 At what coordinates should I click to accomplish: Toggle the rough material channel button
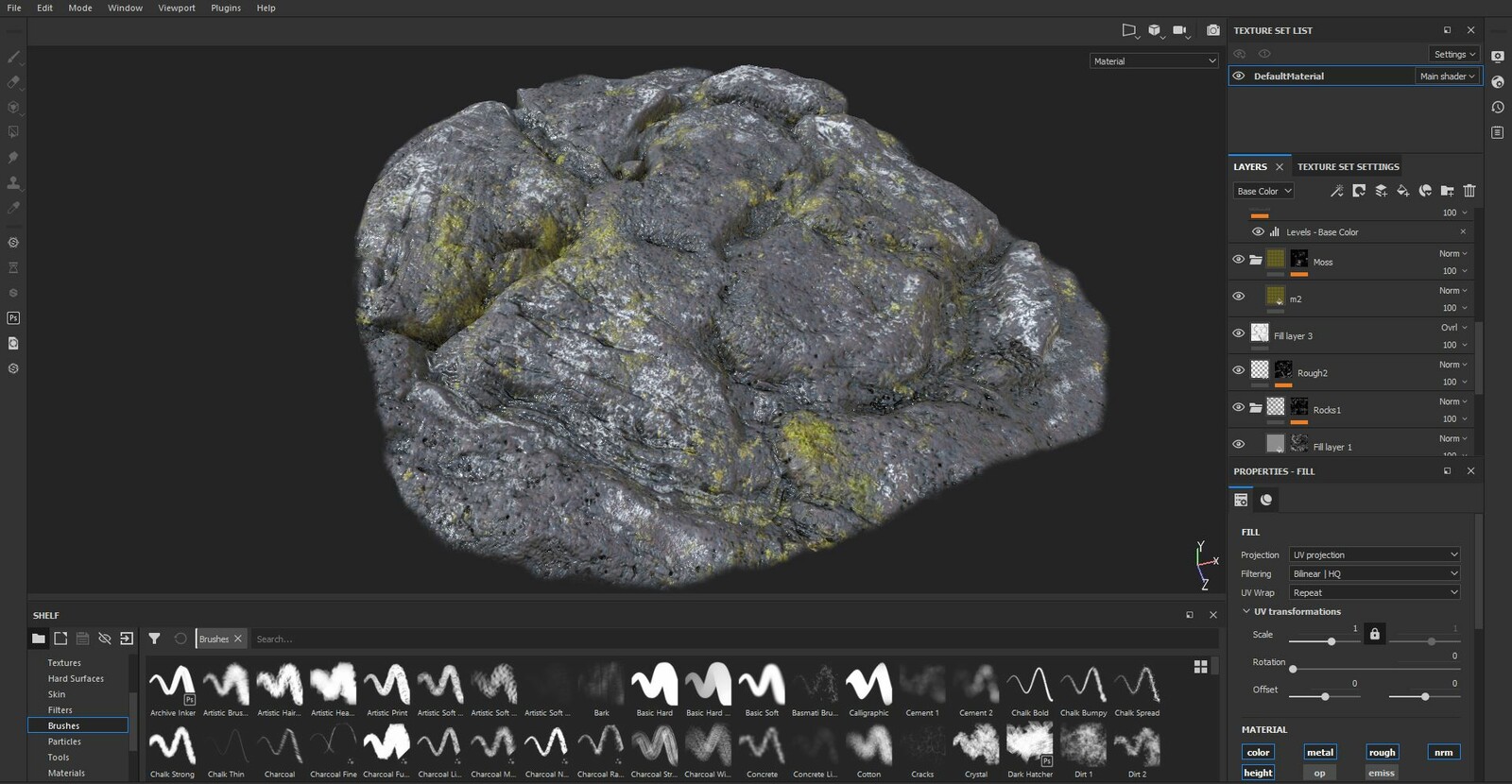1382,752
